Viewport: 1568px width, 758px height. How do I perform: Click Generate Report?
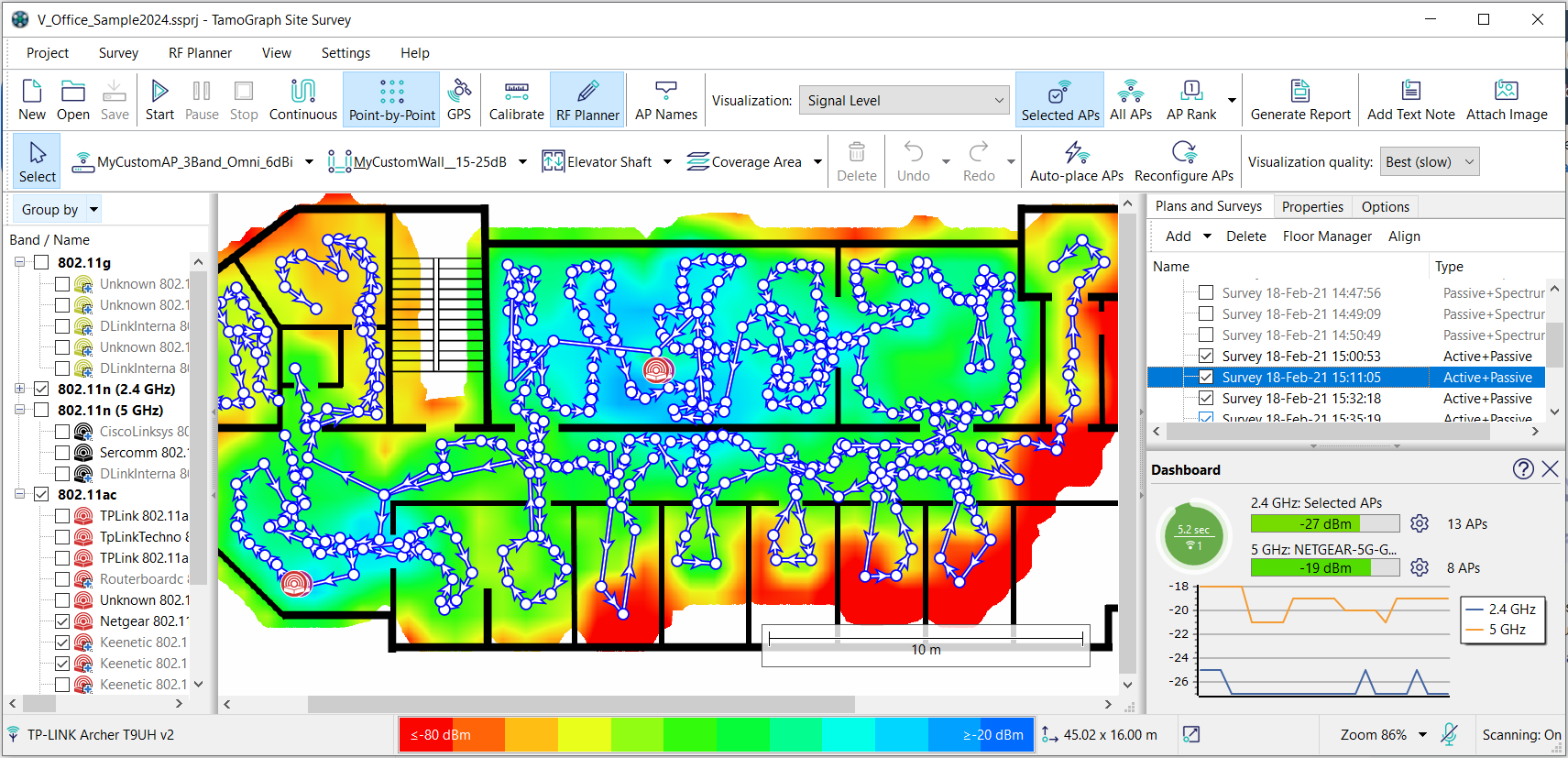[1300, 99]
